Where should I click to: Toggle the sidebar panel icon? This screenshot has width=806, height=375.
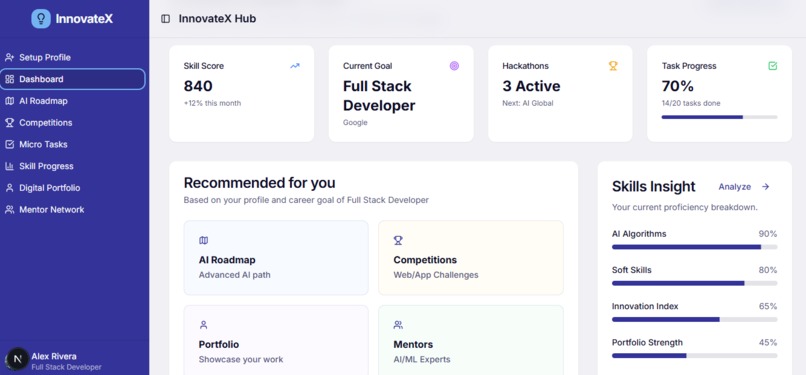tap(166, 19)
